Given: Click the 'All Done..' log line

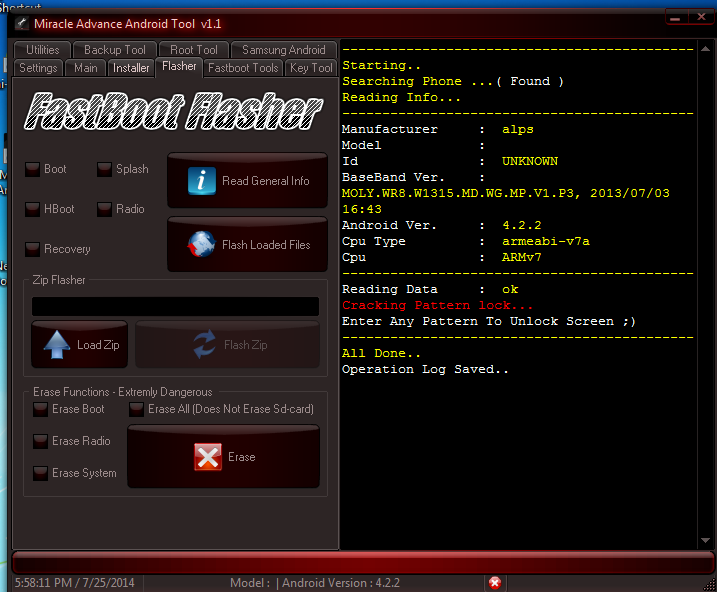Looking at the screenshot, I should 381,353.
